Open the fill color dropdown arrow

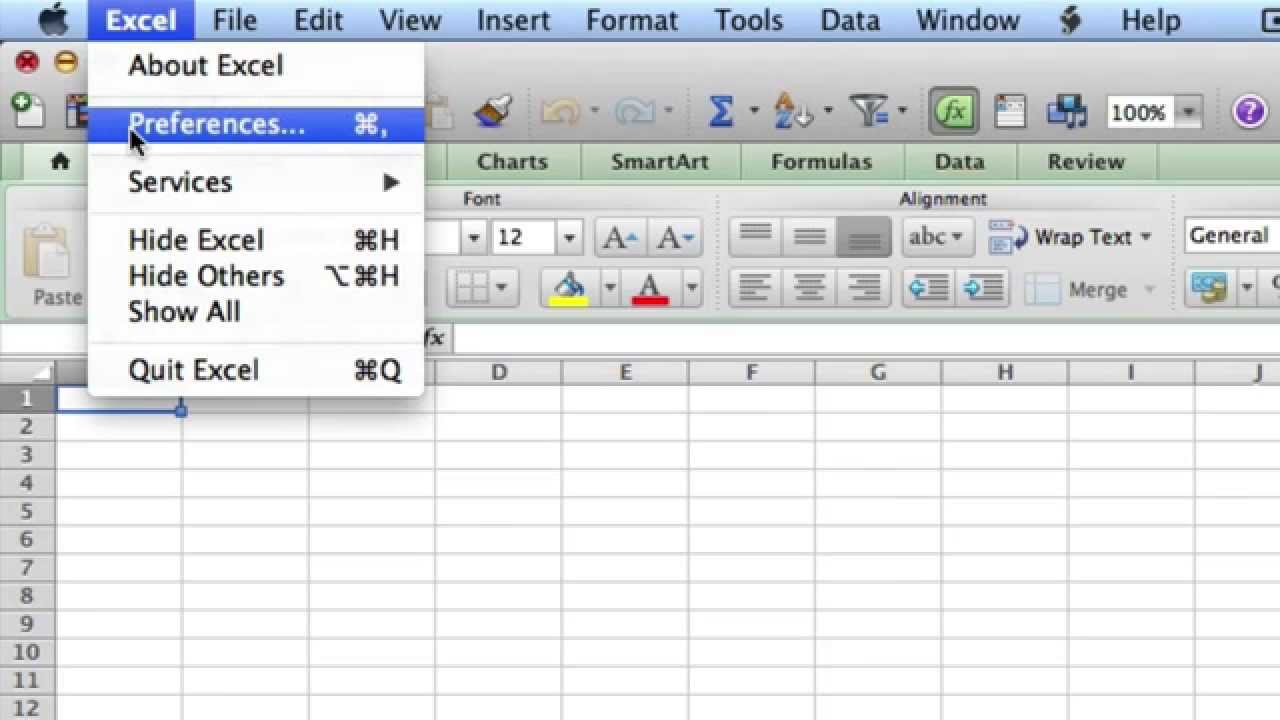click(609, 289)
